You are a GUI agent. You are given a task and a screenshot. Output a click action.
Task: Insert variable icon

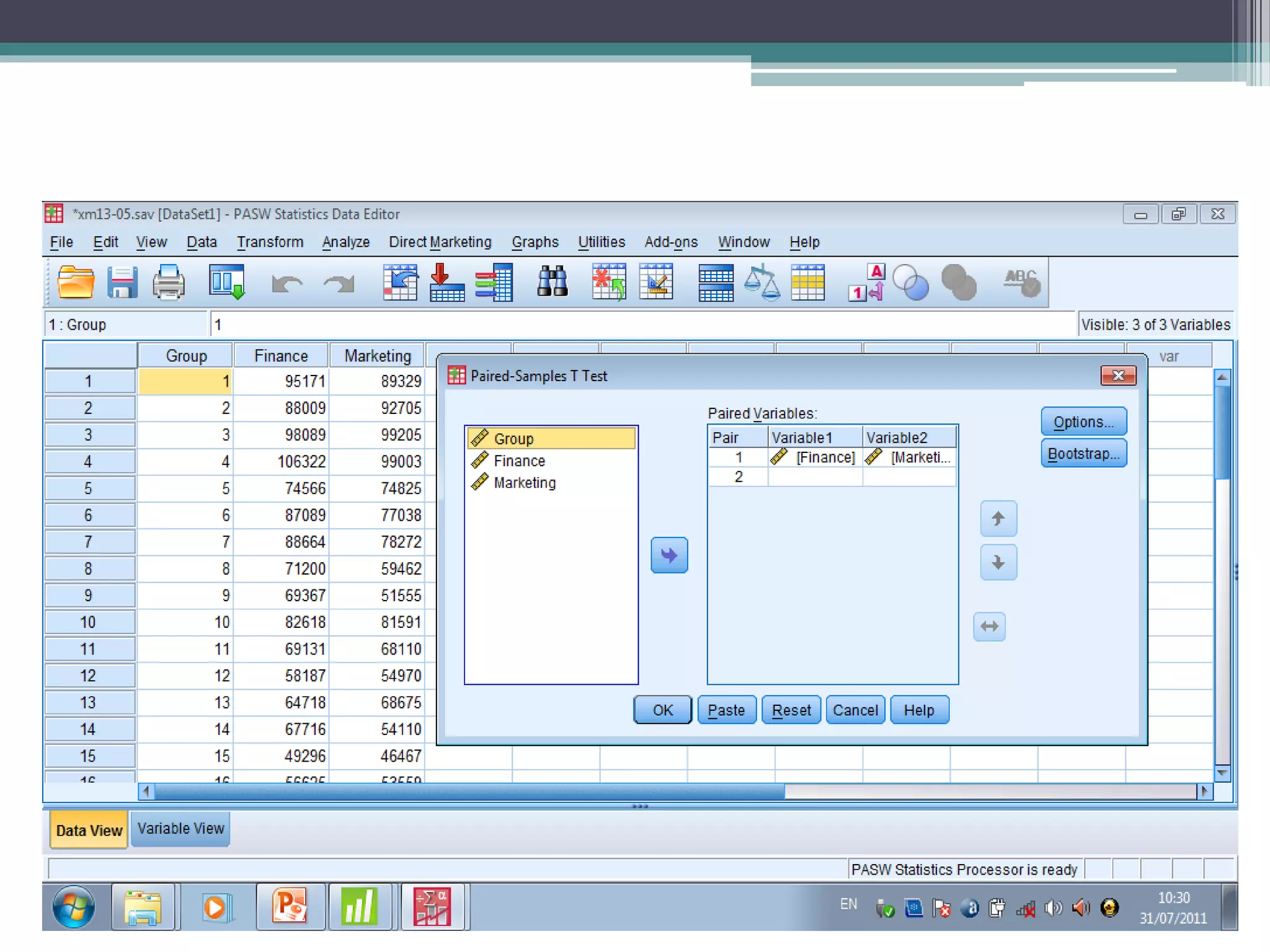click(x=656, y=283)
